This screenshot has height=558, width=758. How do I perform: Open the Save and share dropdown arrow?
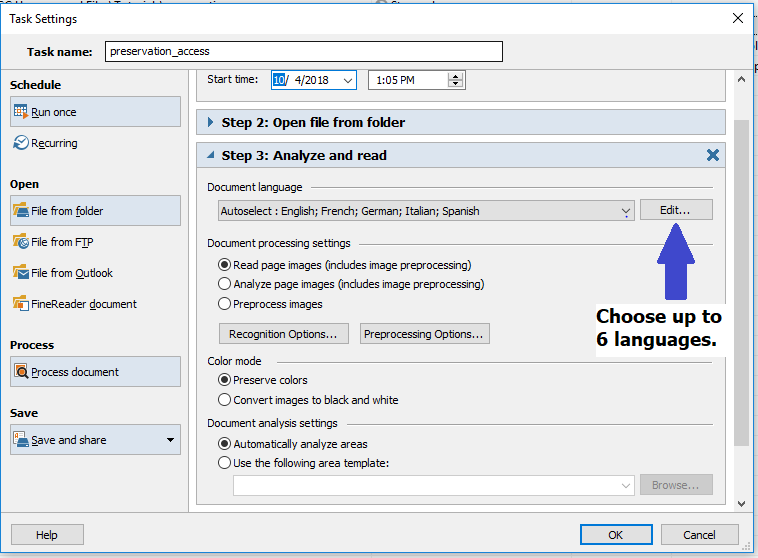169,440
